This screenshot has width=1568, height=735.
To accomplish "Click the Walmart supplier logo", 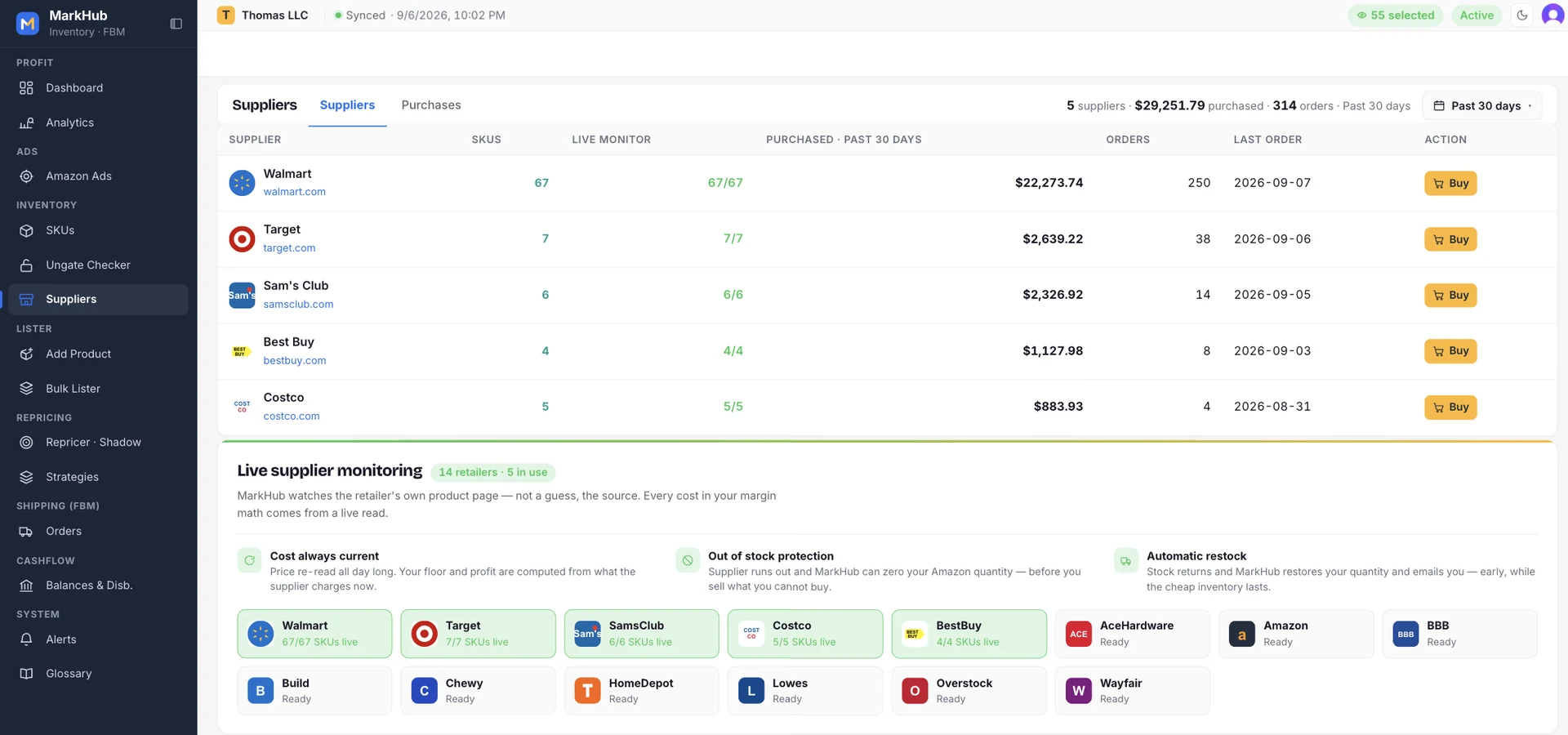I will [x=242, y=183].
